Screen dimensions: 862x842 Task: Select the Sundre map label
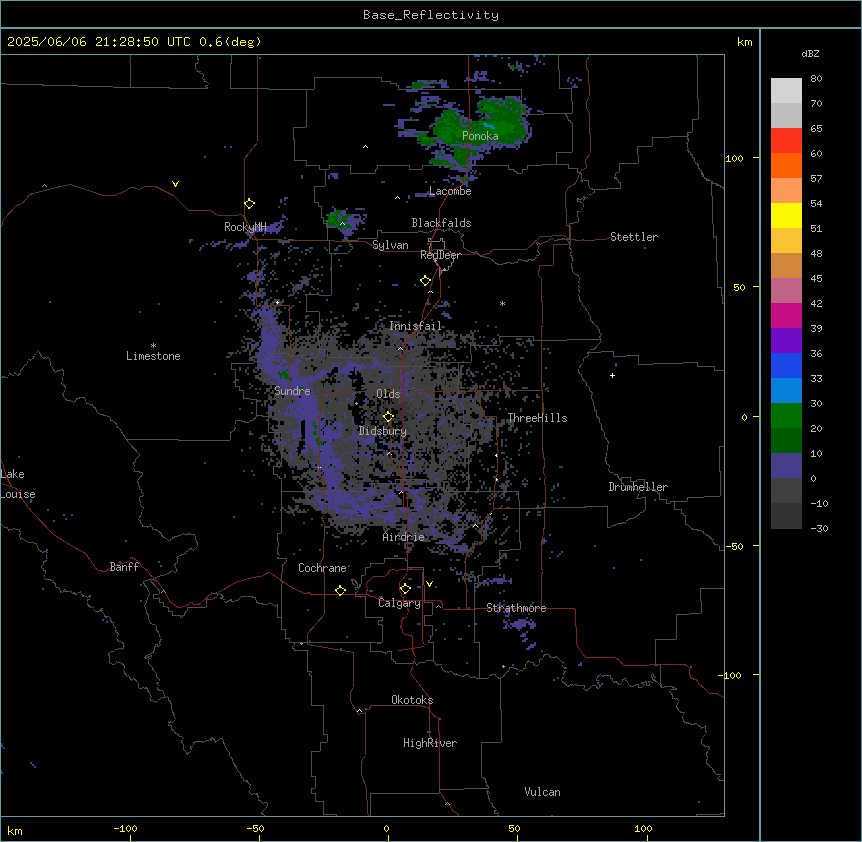click(x=292, y=391)
